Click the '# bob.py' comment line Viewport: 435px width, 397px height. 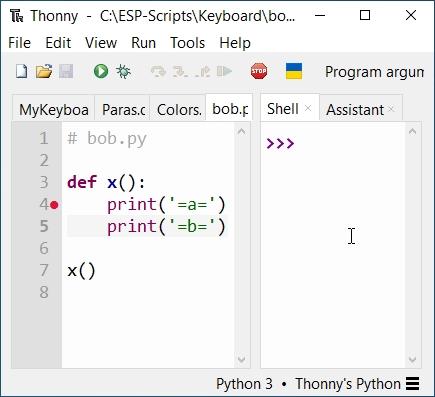pos(107,139)
